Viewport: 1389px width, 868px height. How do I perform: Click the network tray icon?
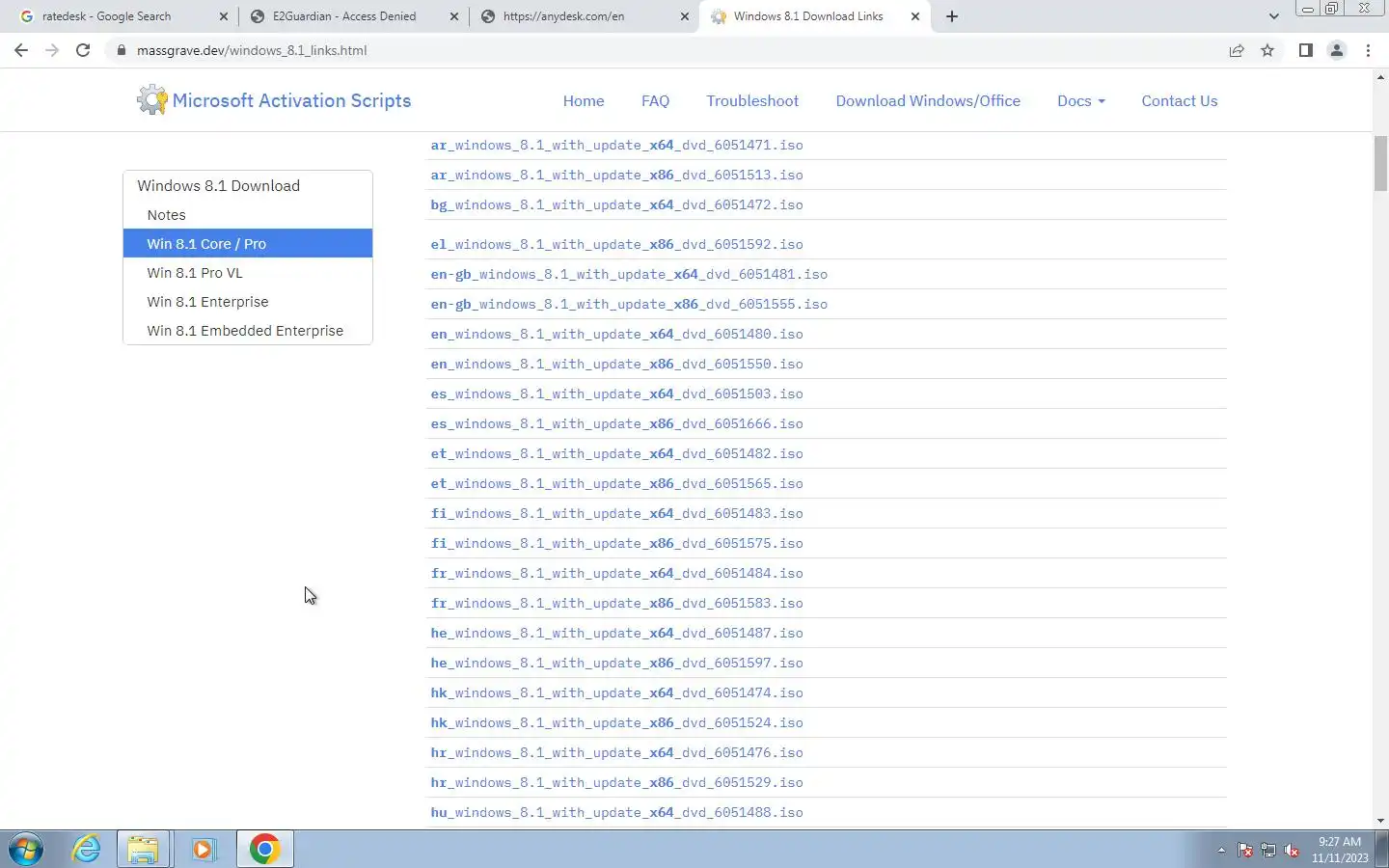1268,850
